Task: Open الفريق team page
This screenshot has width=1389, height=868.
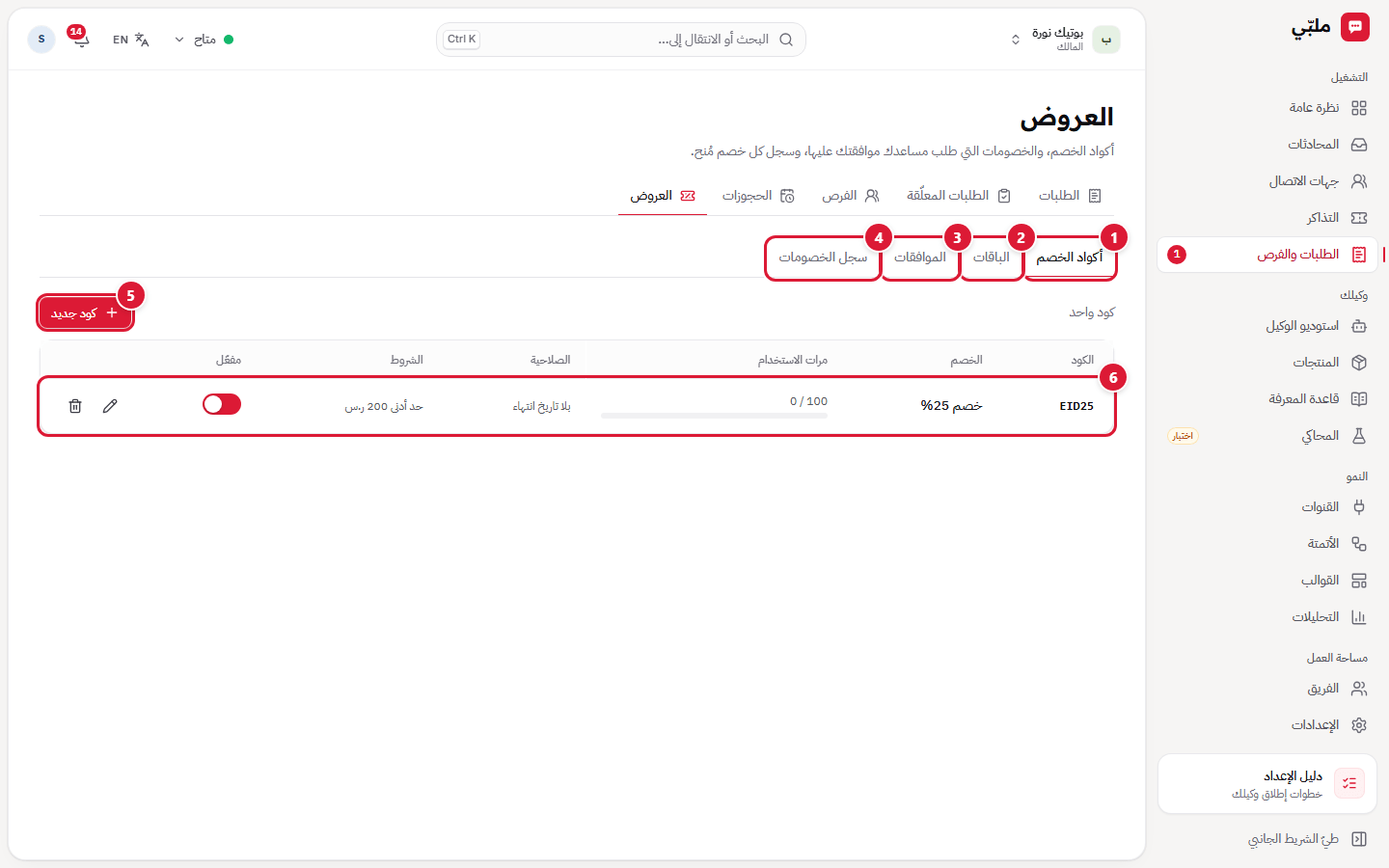Action: pos(1267,689)
